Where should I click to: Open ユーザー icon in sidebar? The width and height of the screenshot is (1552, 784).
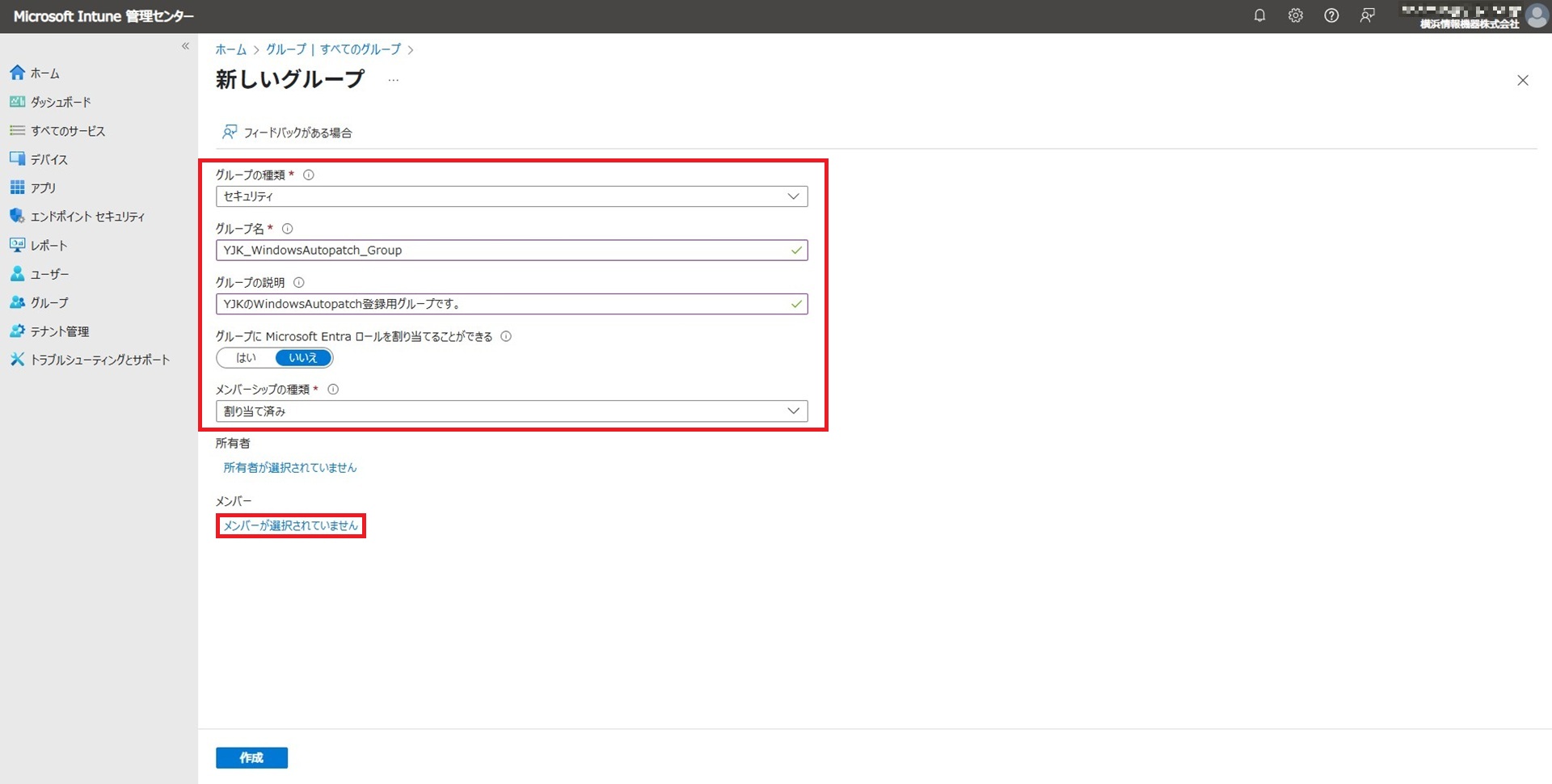tap(17, 274)
